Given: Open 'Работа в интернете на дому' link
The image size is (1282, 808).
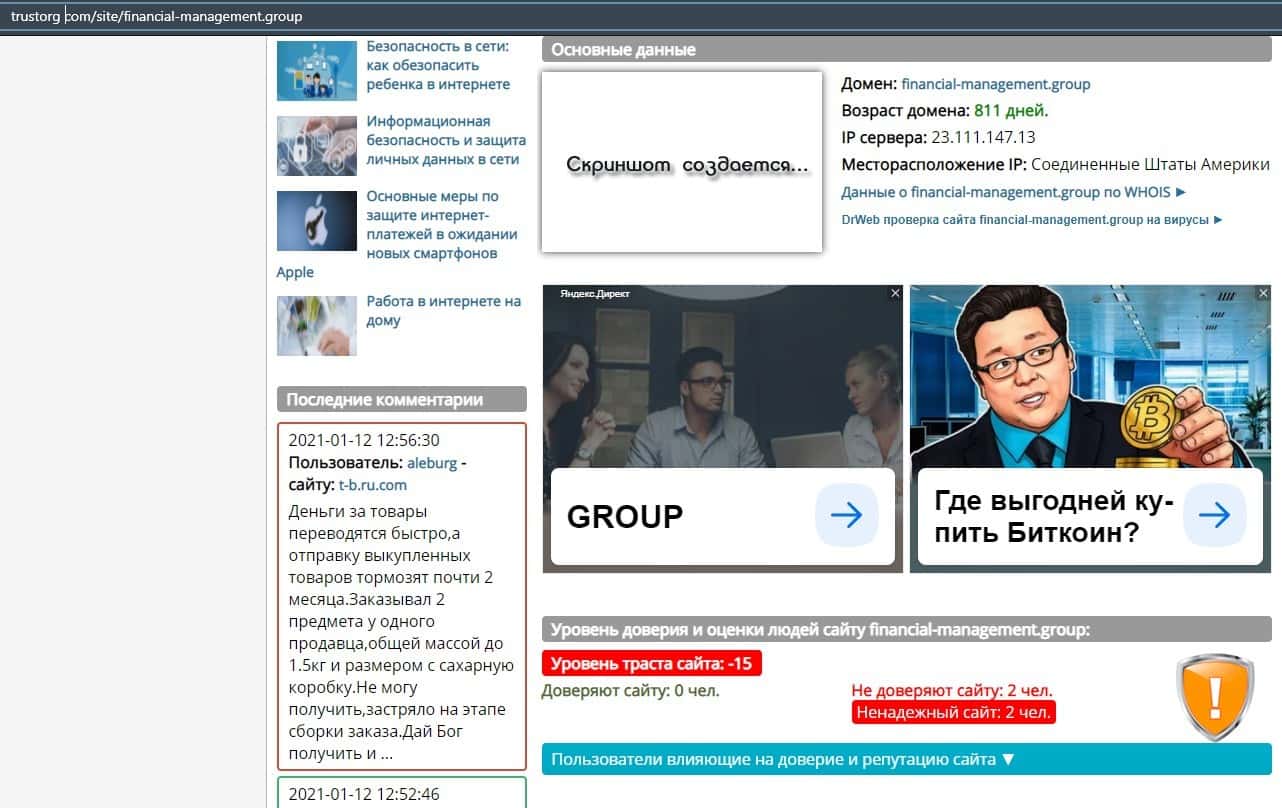Looking at the screenshot, I should 444,311.
